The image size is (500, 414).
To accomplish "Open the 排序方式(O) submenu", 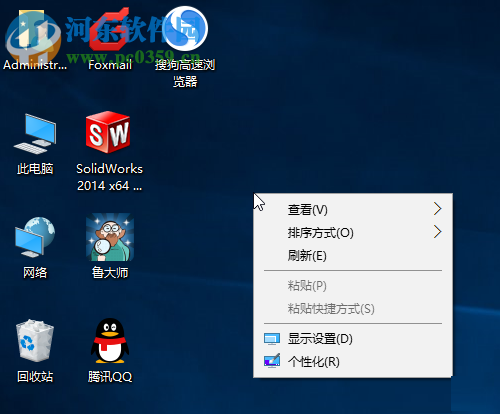I will point(353,232).
